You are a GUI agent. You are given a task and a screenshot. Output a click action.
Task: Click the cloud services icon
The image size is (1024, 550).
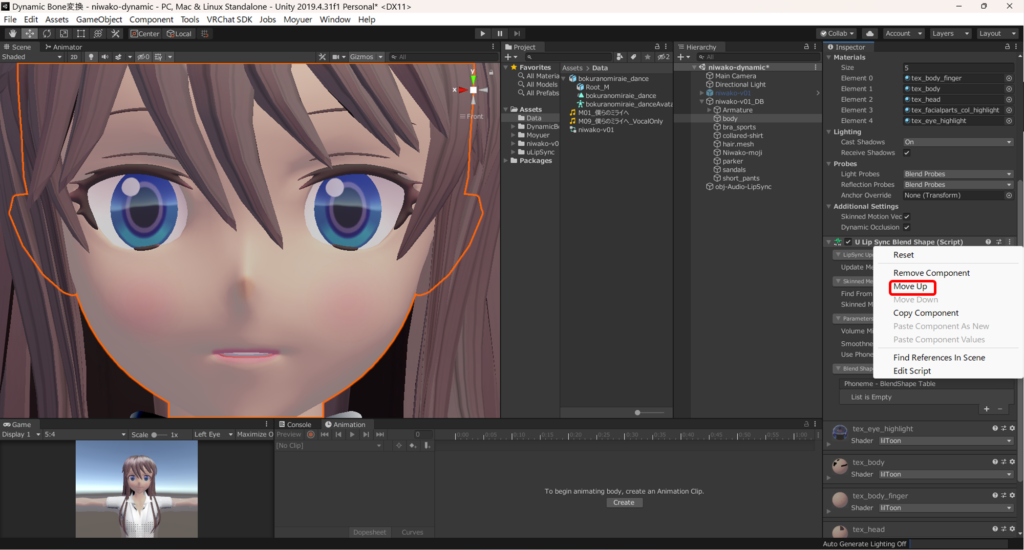[x=869, y=33]
